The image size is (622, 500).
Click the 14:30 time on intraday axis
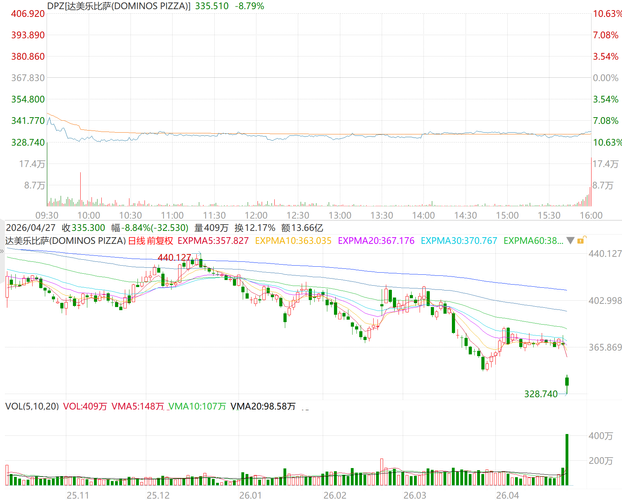point(466,215)
